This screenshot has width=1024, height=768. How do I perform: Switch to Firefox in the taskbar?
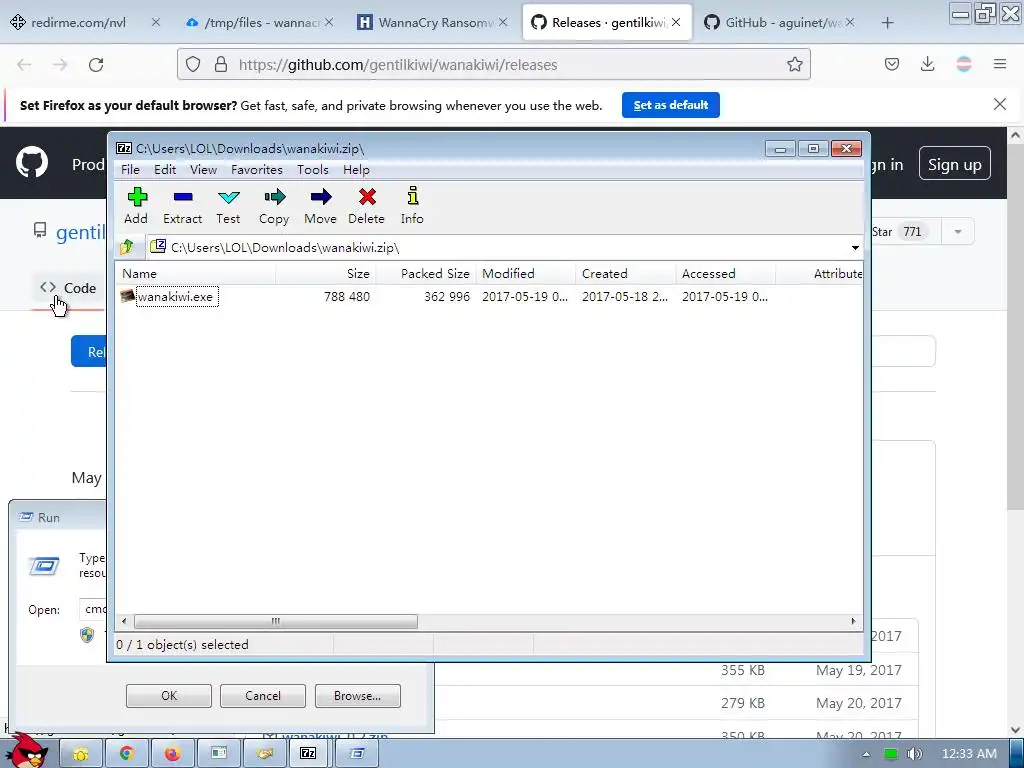pos(172,754)
